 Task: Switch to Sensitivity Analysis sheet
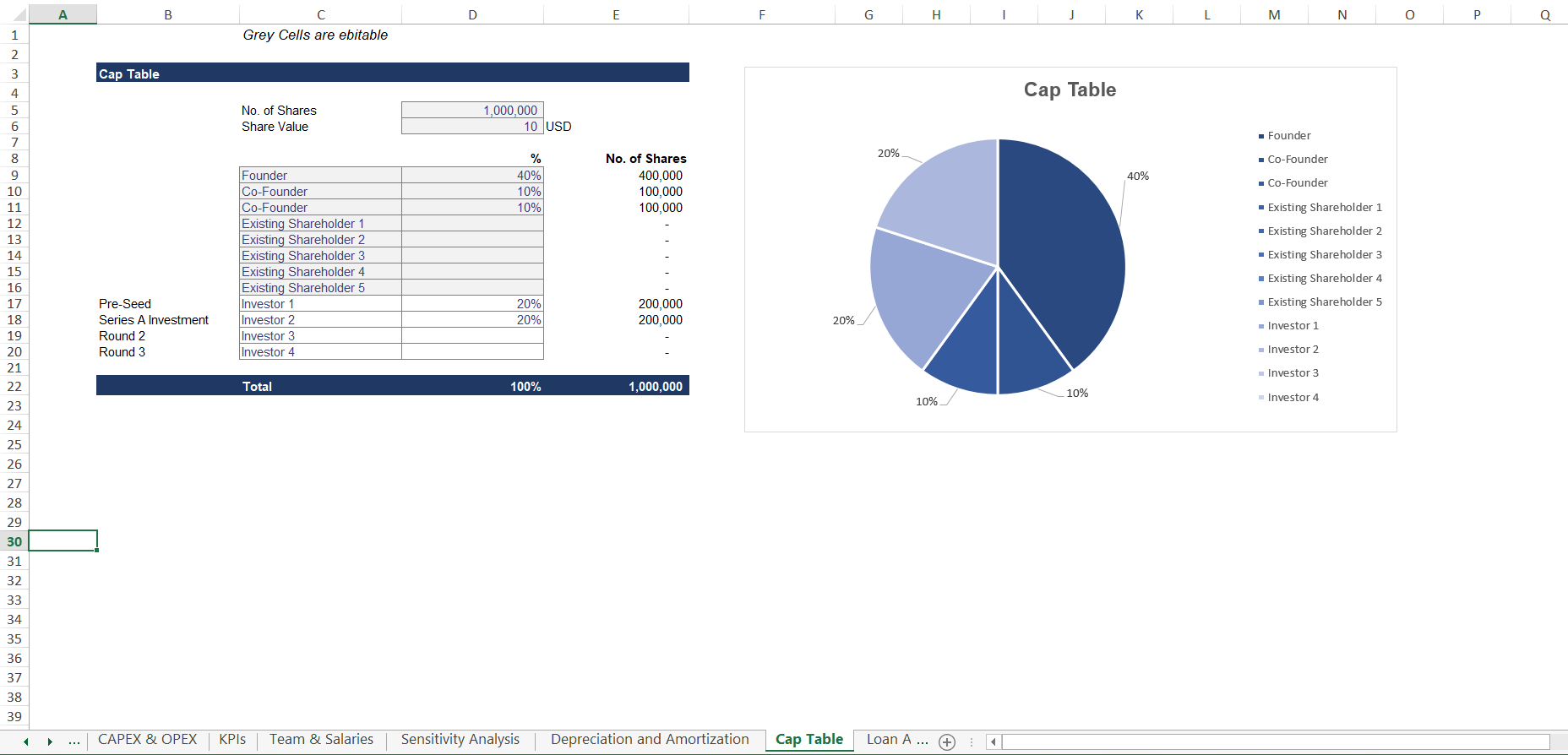pos(460,740)
